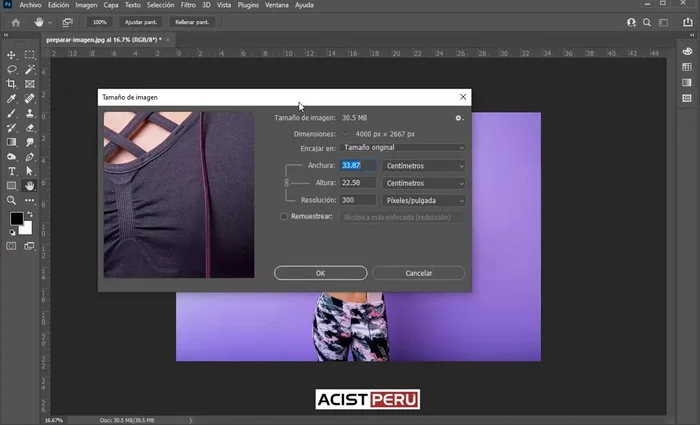The height and width of the screenshot is (425, 700).
Task: Change screen mode from the toolbox
Action: click(x=29, y=246)
